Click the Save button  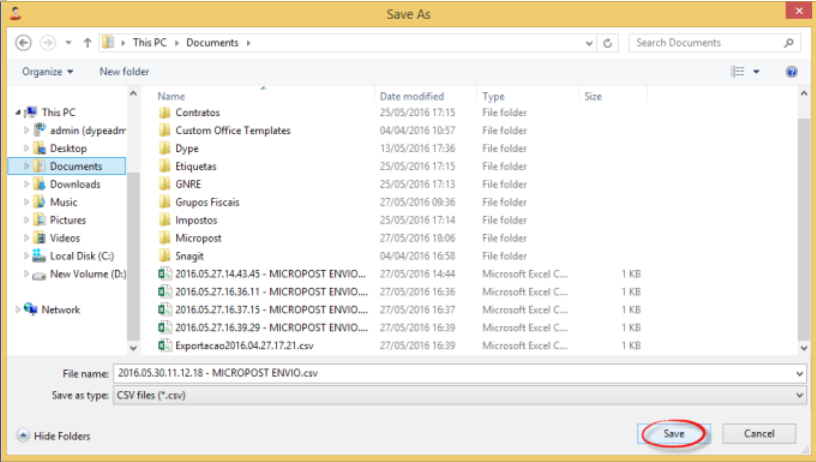tap(674, 434)
